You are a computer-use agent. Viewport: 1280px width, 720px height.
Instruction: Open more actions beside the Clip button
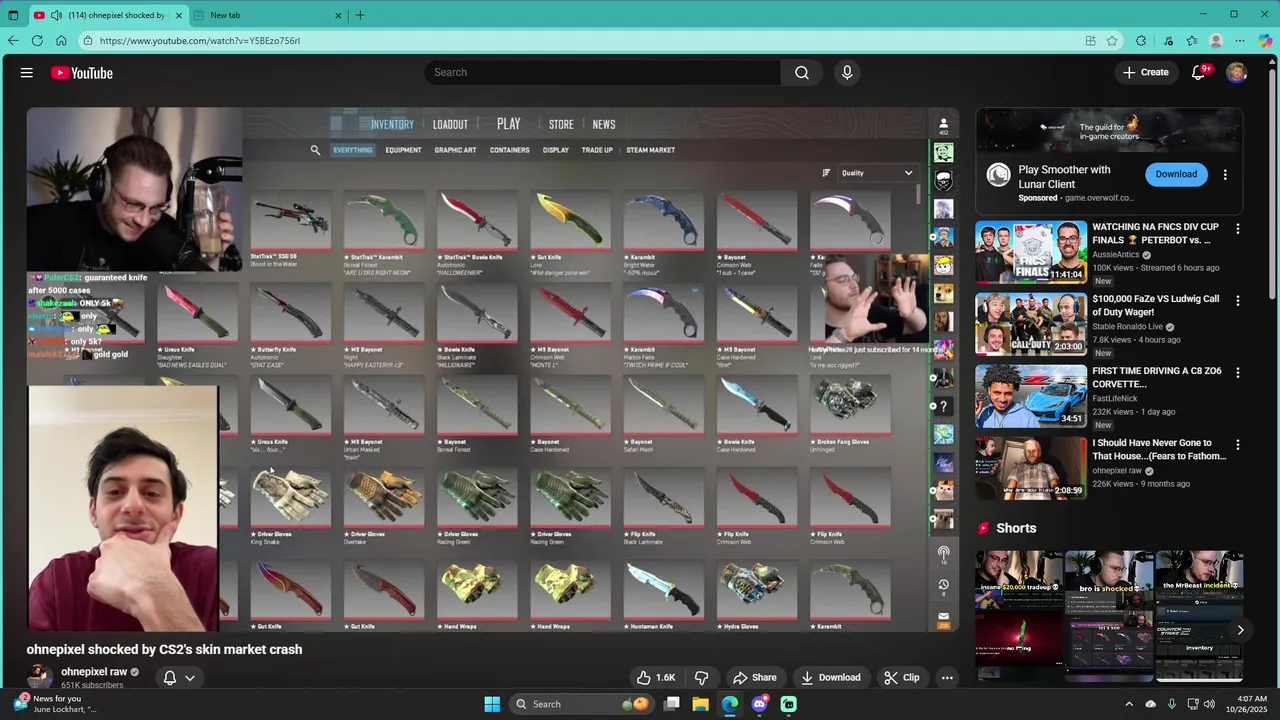(x=947, y=677)
